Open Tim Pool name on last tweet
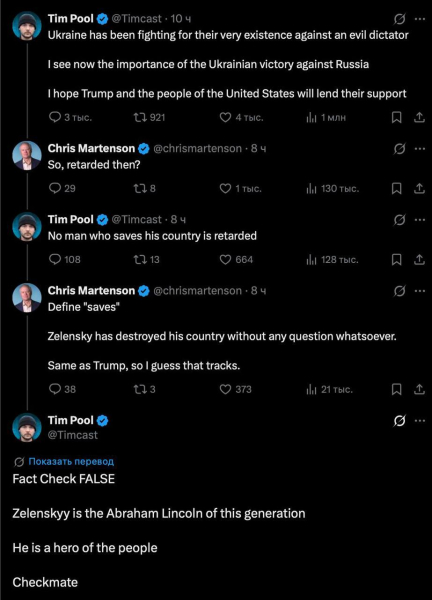This screenshot has height=600, width=432. click(x=70, y=420)
